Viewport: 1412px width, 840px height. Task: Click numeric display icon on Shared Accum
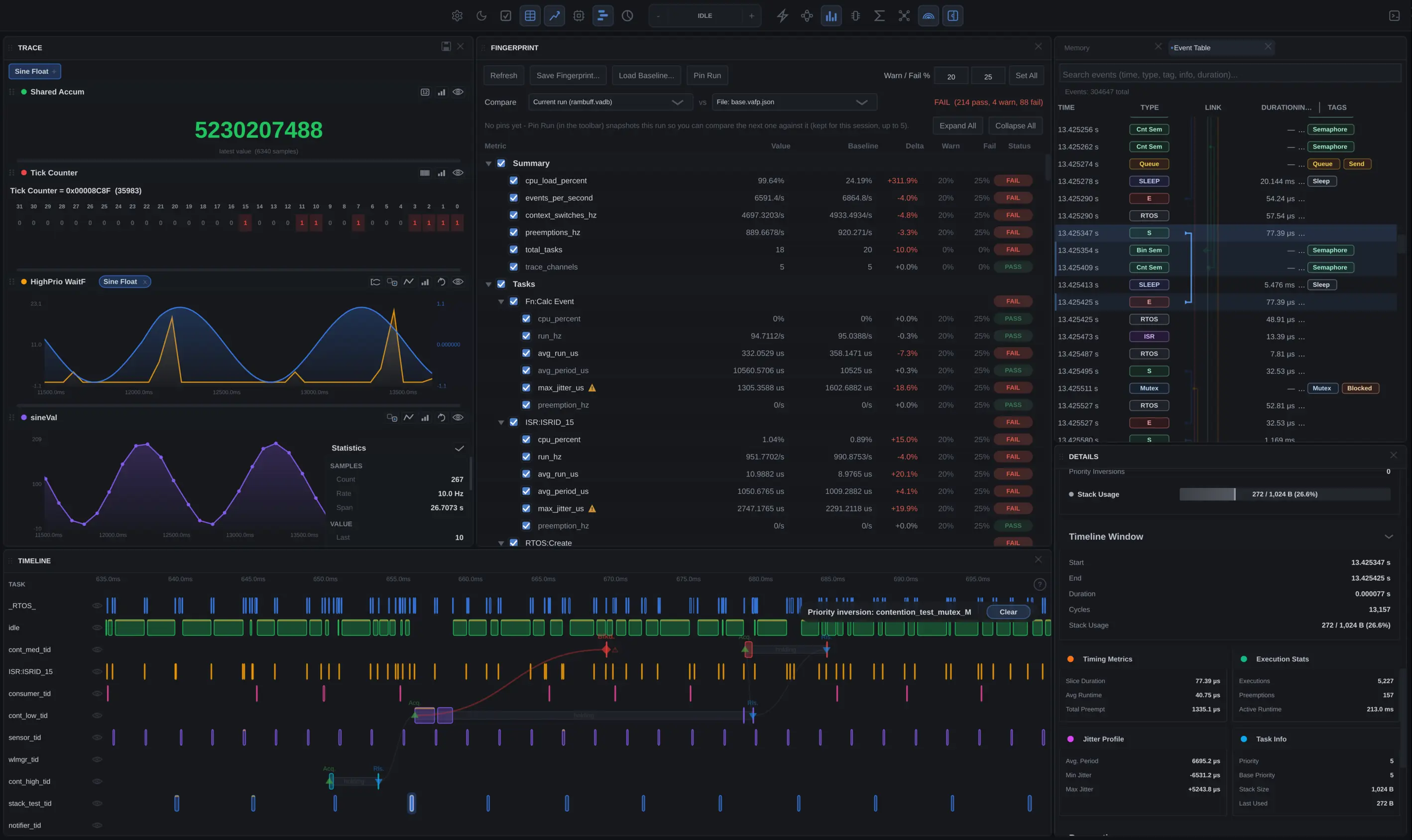[x=425, y=92]
